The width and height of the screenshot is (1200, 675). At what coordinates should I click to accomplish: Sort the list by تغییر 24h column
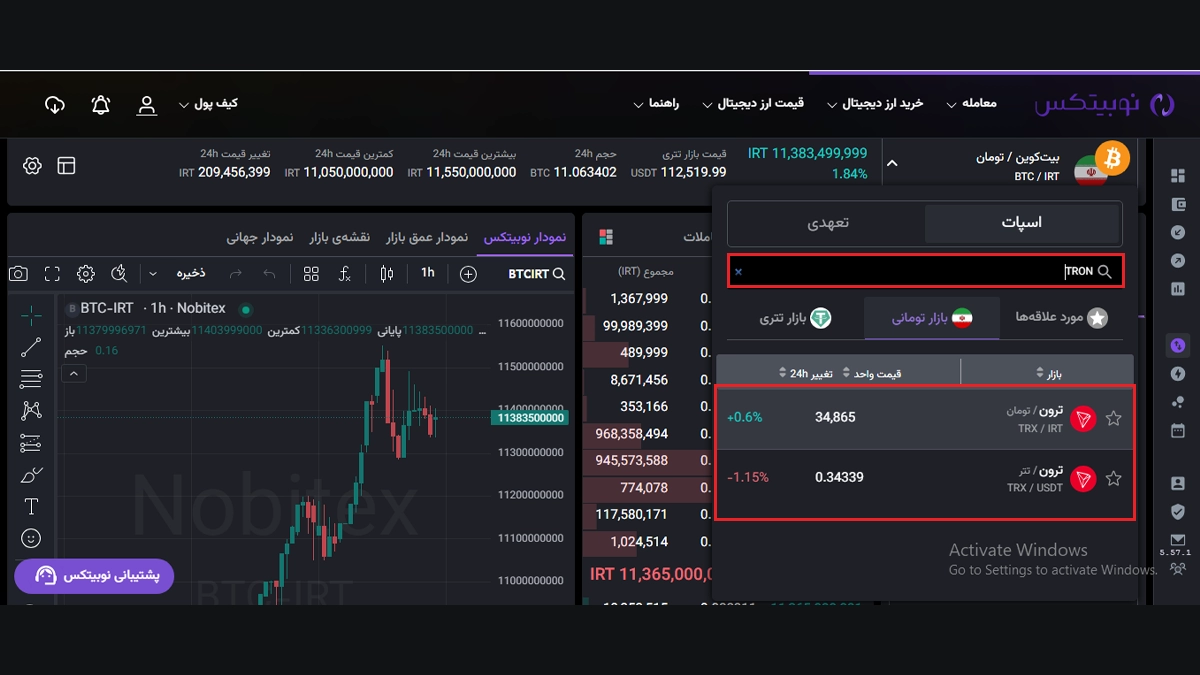pos(806,374)
